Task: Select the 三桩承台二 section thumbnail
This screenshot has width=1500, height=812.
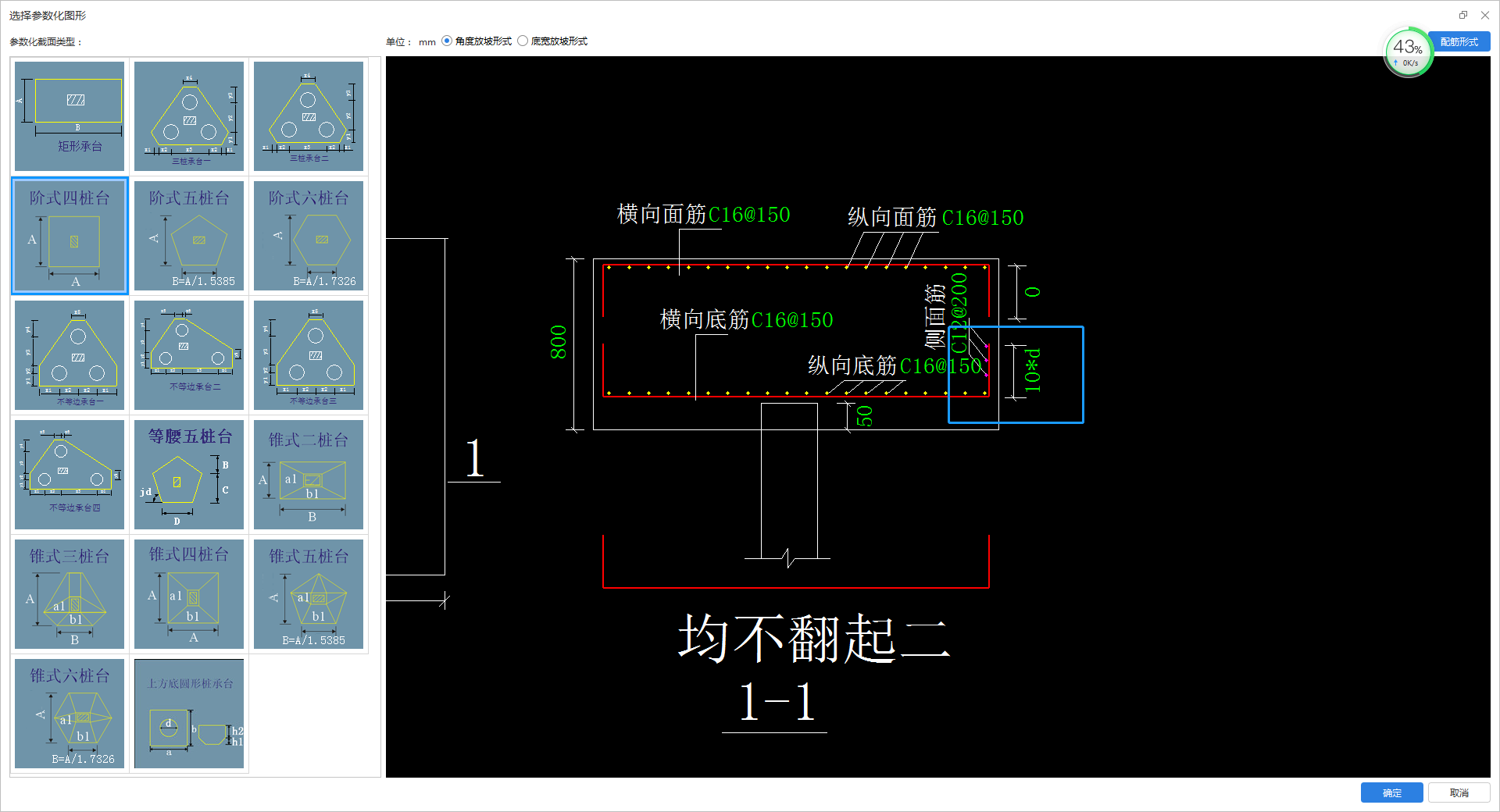Action: (309, 116)
